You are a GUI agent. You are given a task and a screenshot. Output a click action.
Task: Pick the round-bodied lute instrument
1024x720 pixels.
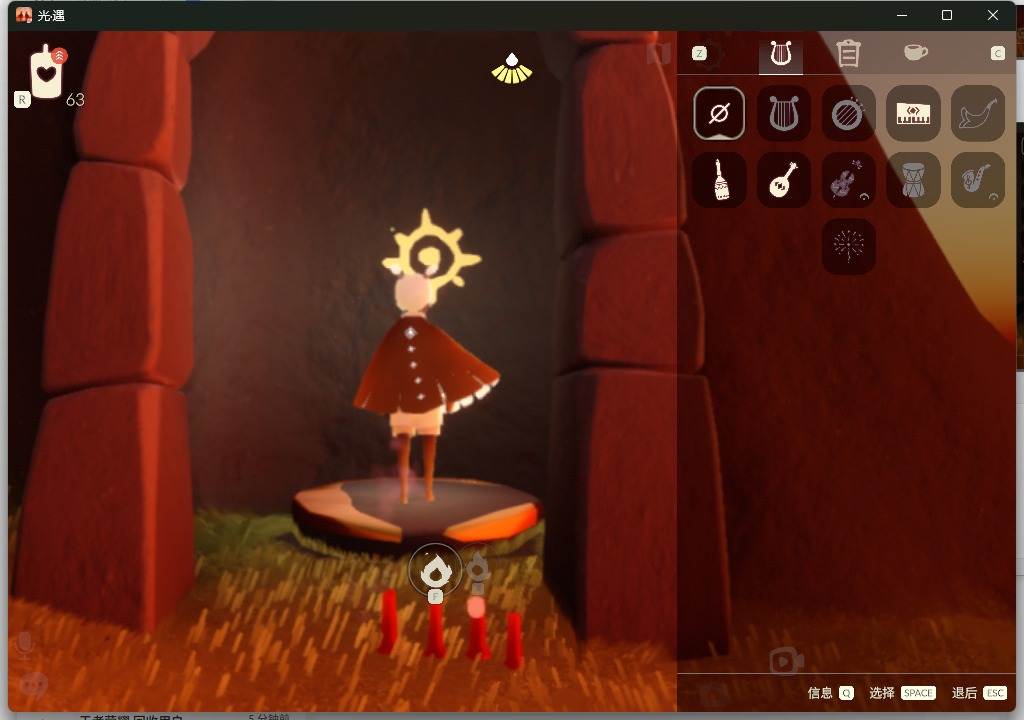point(783,180)
